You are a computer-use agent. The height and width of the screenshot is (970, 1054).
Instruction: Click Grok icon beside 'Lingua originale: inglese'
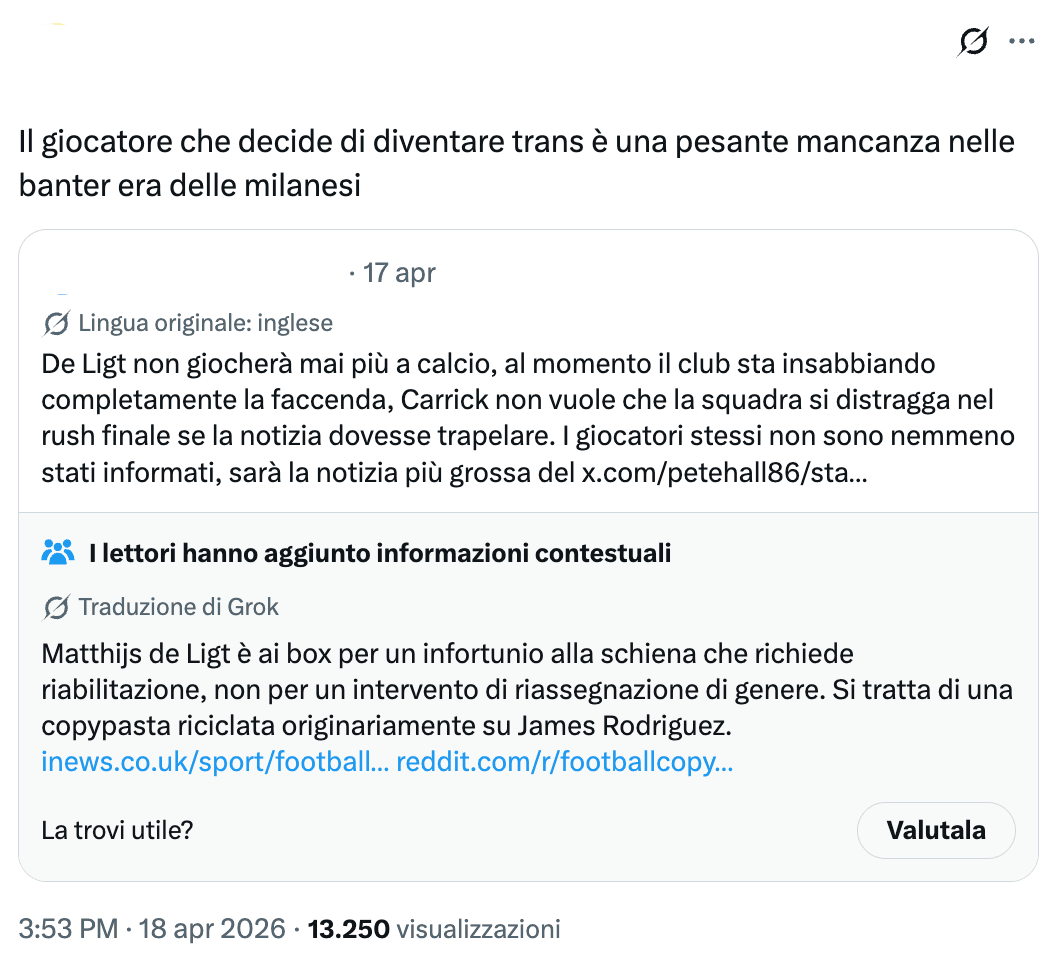57,324
